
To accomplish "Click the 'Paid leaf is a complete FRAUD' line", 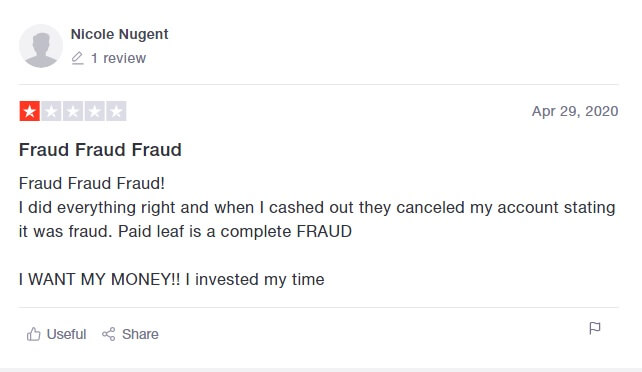I will click(x=235, y=231).
